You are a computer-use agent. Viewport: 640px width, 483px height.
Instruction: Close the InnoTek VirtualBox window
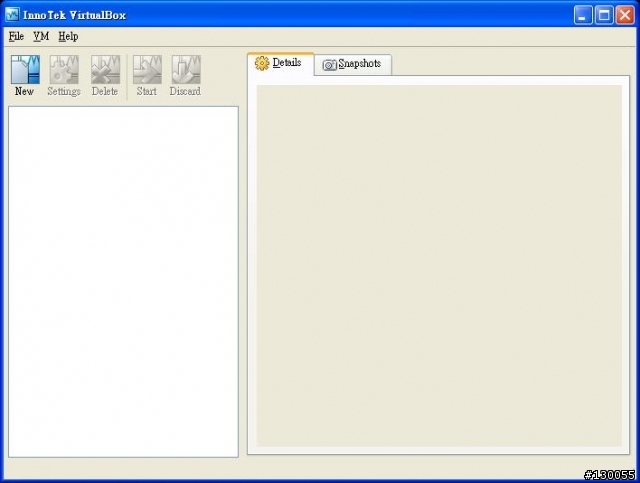(x=625, y=15)
